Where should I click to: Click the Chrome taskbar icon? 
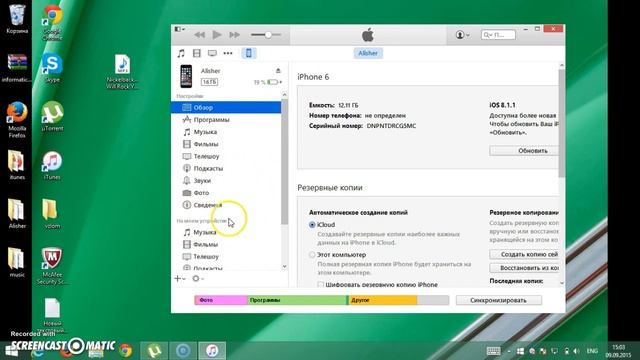(125, 351)
